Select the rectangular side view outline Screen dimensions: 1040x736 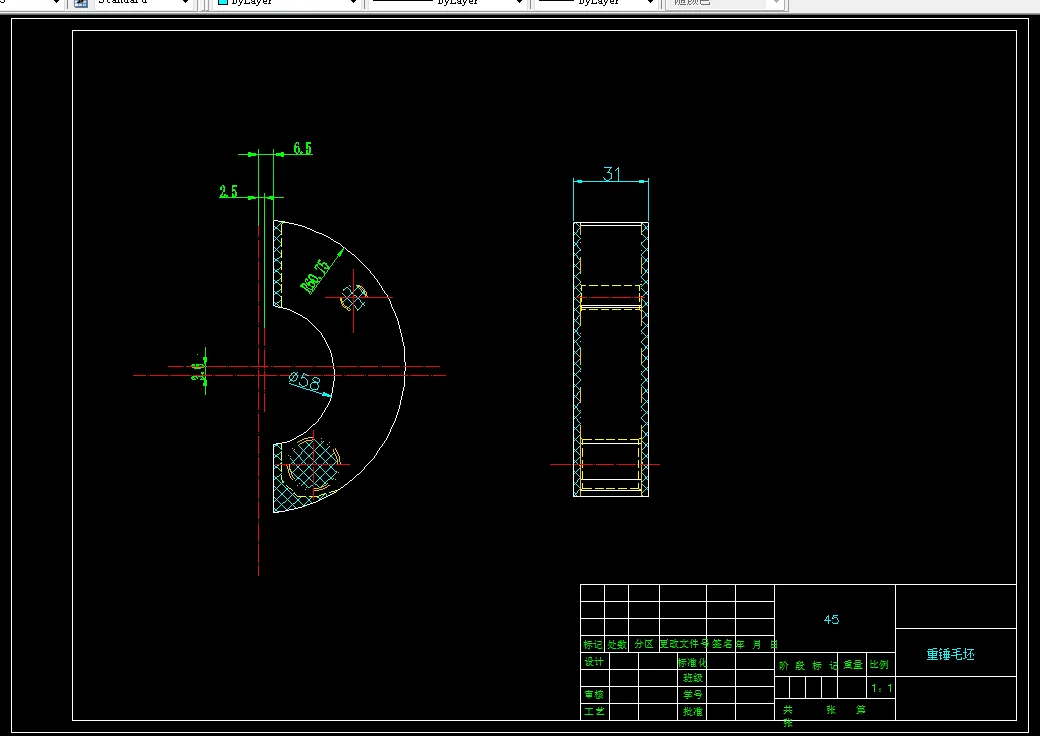(611, 359)
